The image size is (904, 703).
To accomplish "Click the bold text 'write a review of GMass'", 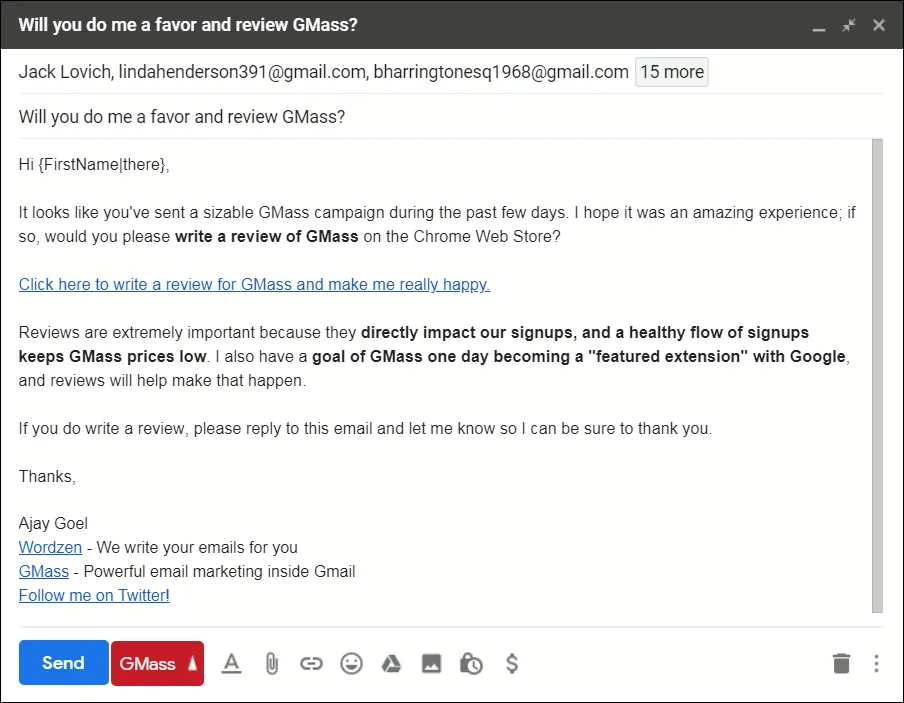I will (266, 236).
